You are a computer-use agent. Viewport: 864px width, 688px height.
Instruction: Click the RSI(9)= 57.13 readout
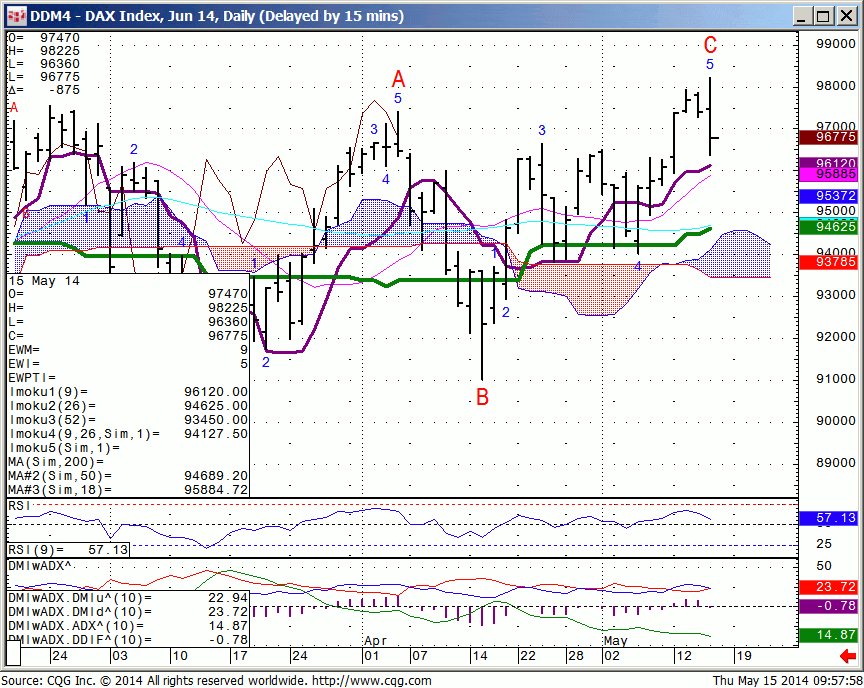(x=68, y=549)
